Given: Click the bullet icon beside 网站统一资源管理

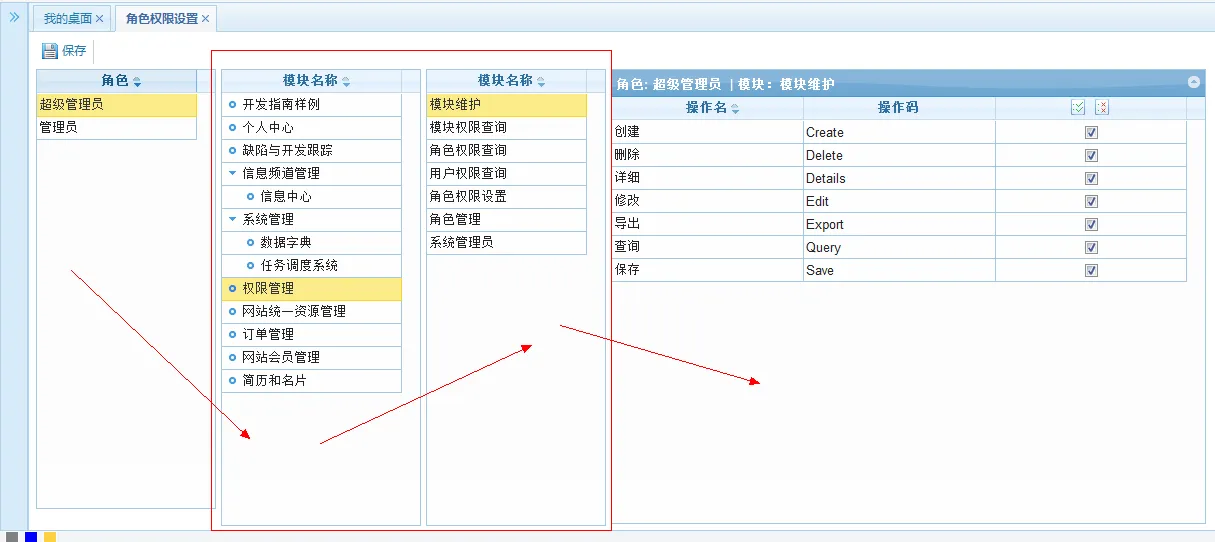Looking at the screenshot, I should (x=232, y=311).
